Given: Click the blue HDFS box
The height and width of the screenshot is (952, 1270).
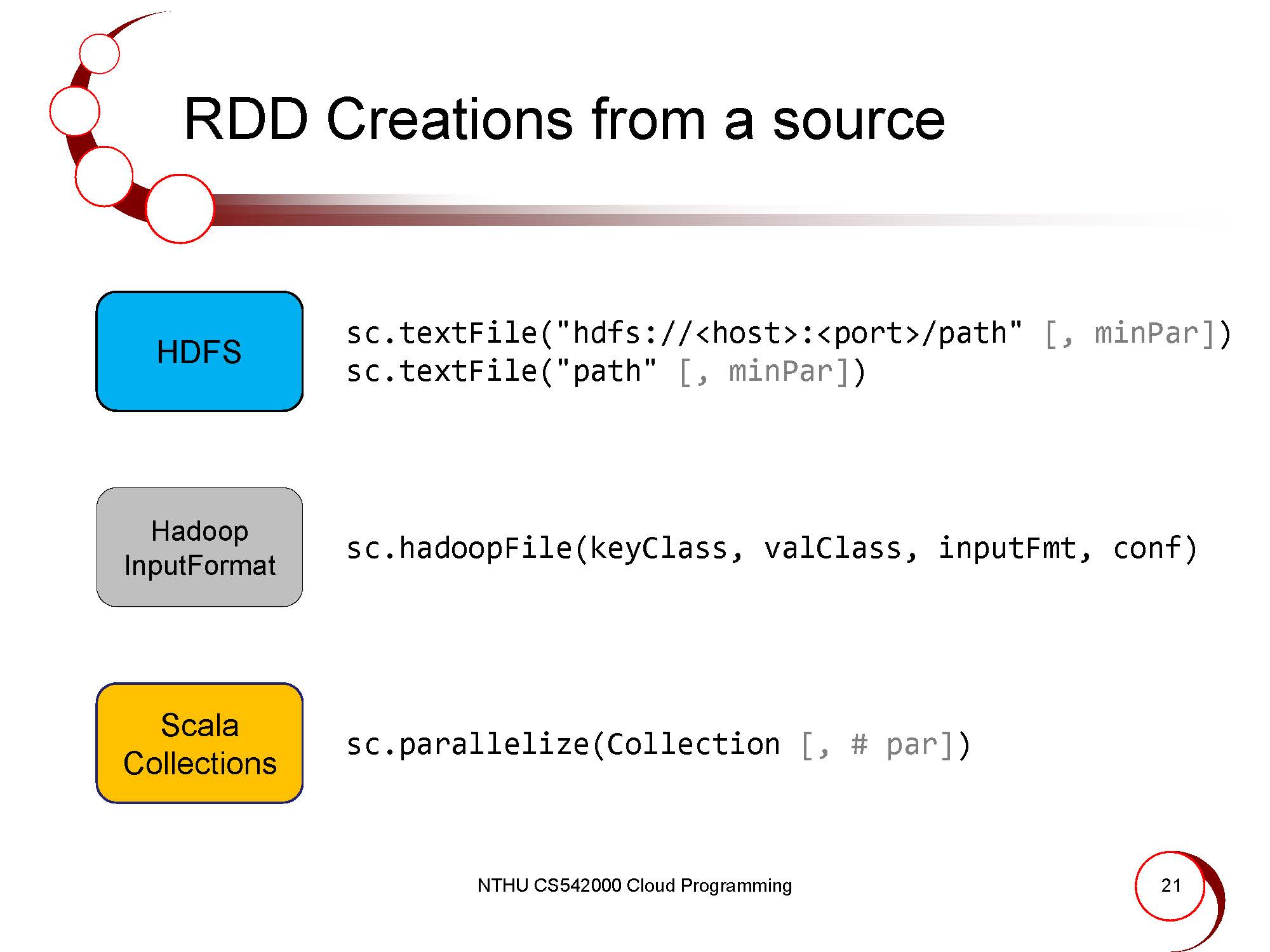Looking at the screenshot, I should [199, 351].
